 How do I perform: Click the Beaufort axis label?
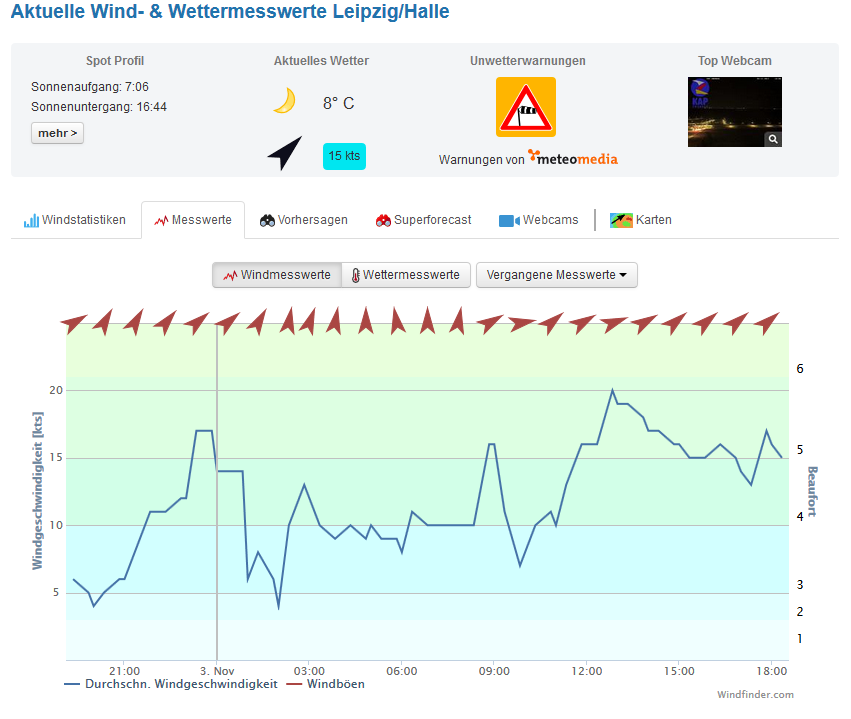tap(812, 491)
